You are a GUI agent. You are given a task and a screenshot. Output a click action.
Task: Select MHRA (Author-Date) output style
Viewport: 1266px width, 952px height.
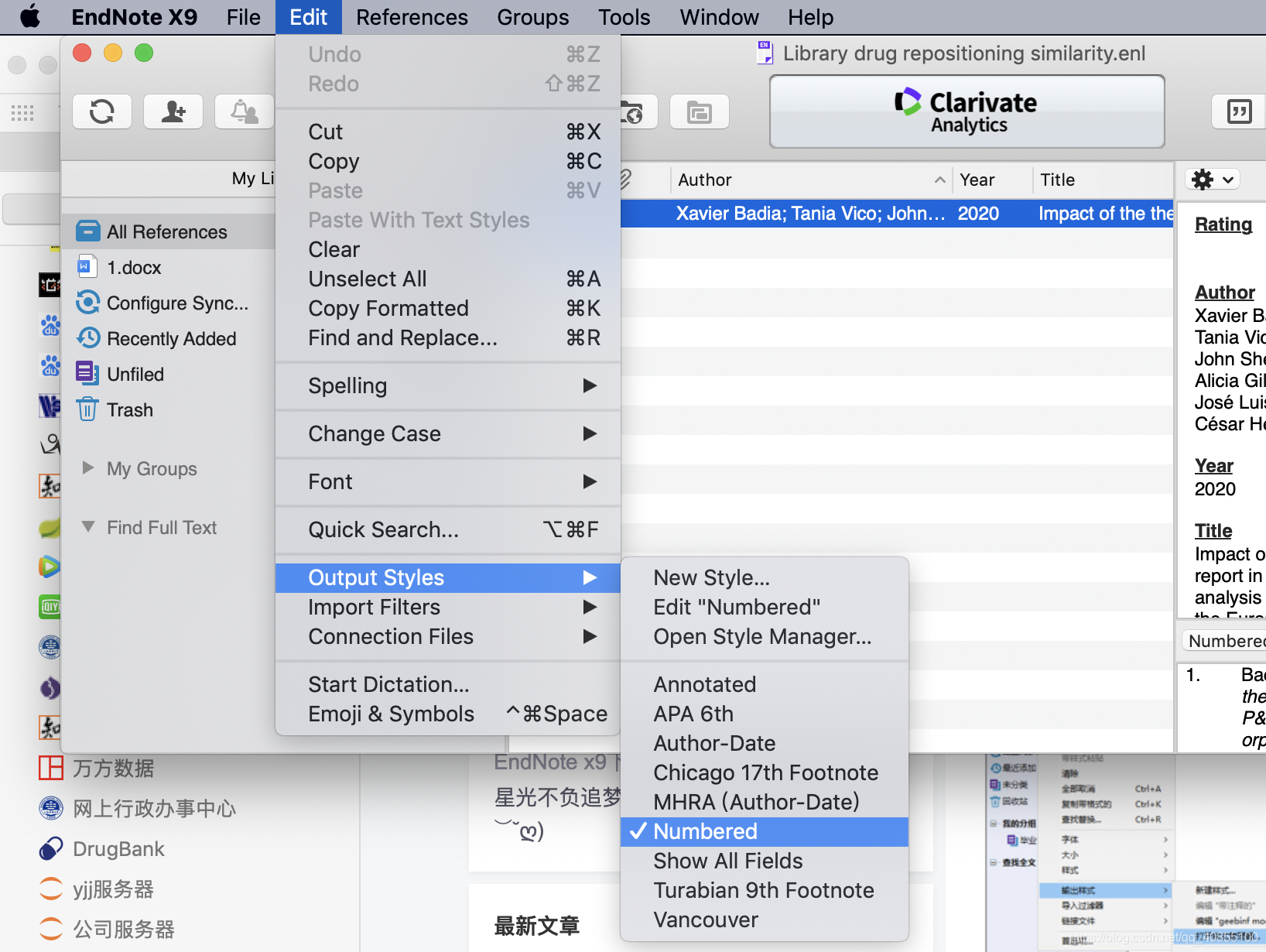pyautogui.click(x=765, y=802)
